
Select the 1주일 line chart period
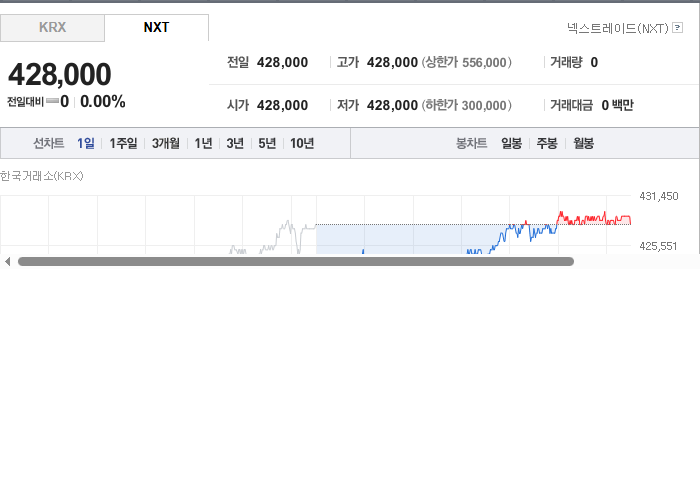(123, 143)
